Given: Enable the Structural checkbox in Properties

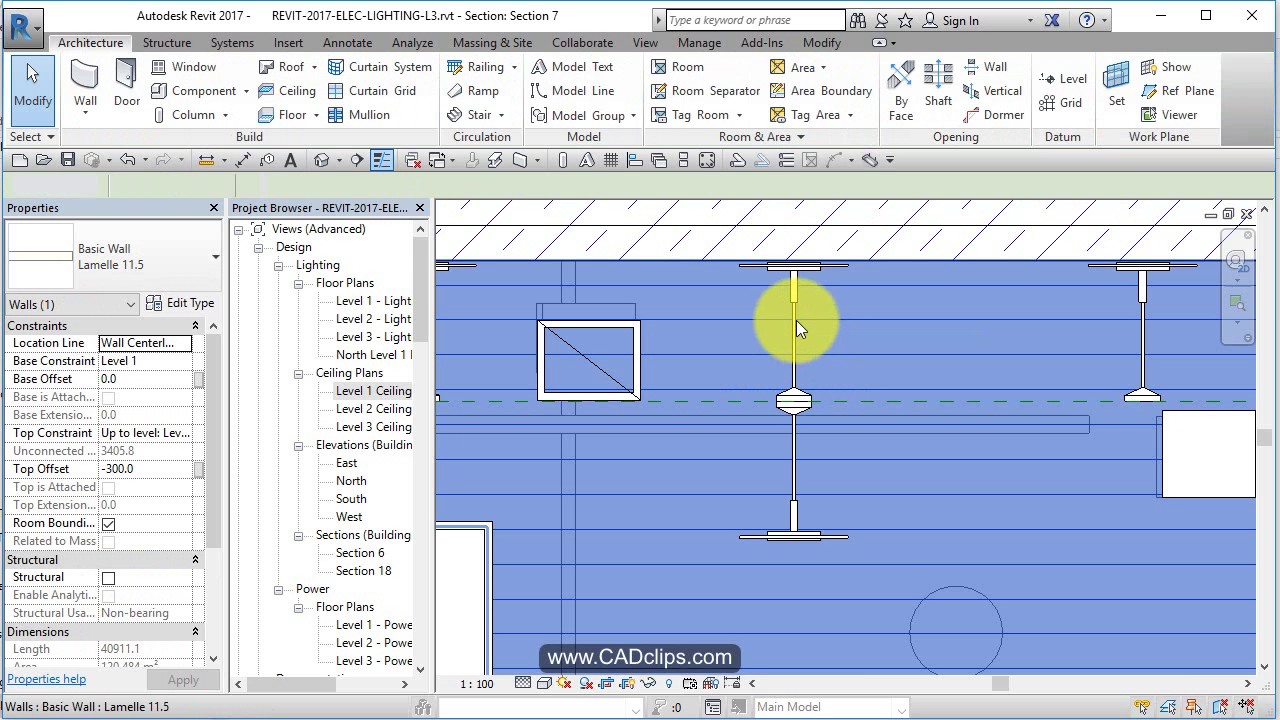Looking at the screenshot, I should [x=108, y=577].
